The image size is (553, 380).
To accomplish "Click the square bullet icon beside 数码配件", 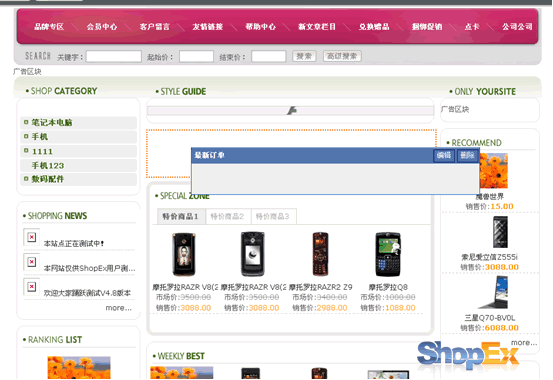I will (x=26, y=179).
